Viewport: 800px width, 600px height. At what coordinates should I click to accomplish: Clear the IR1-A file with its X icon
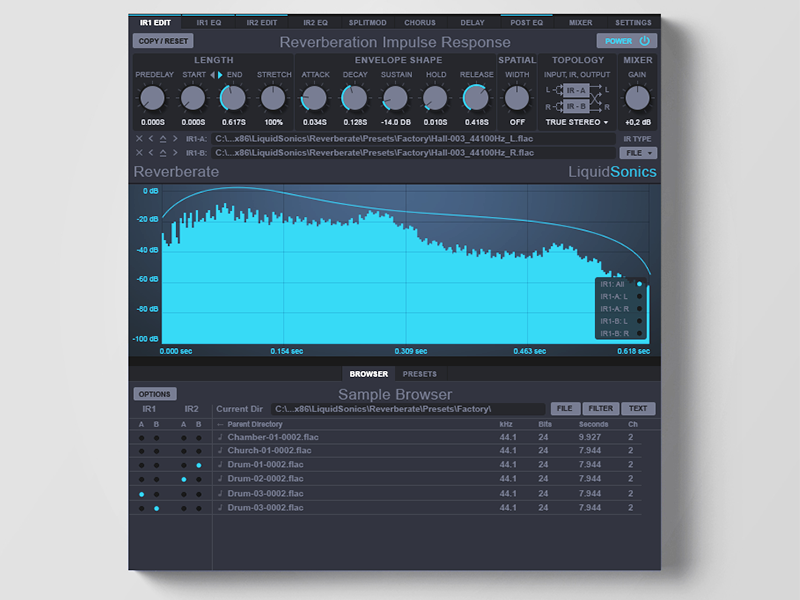pyautogui.click(x=139, y=138)
